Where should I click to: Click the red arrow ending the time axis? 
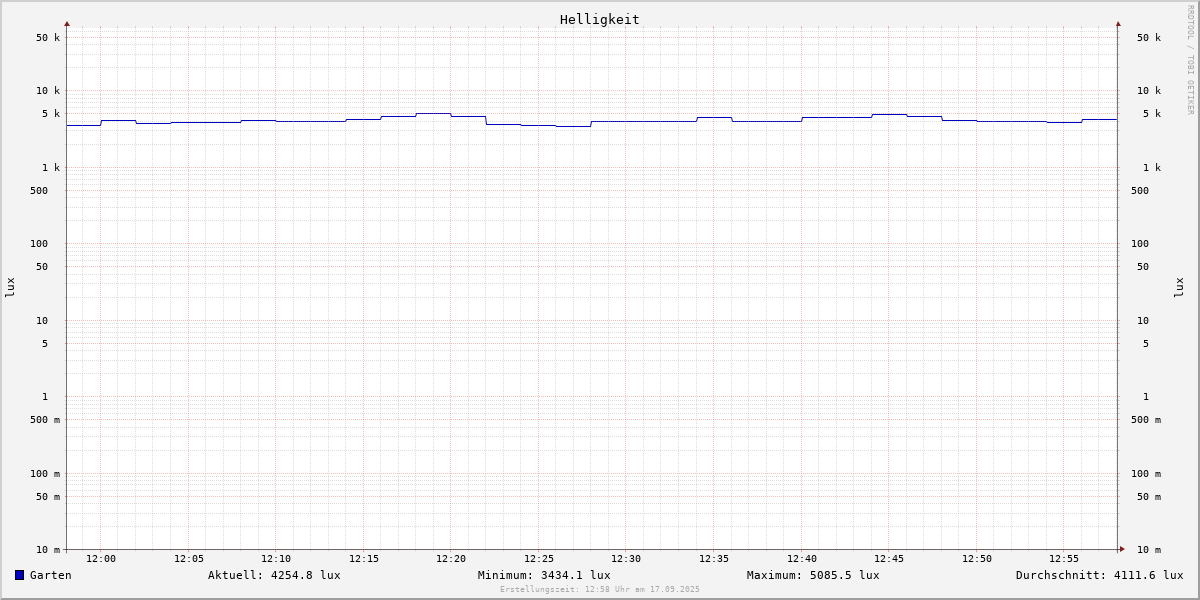coord(1121,549)
